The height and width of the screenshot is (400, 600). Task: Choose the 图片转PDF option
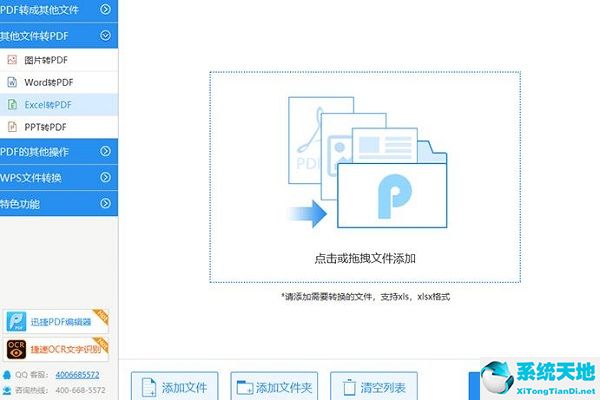(x=59, y=60)
